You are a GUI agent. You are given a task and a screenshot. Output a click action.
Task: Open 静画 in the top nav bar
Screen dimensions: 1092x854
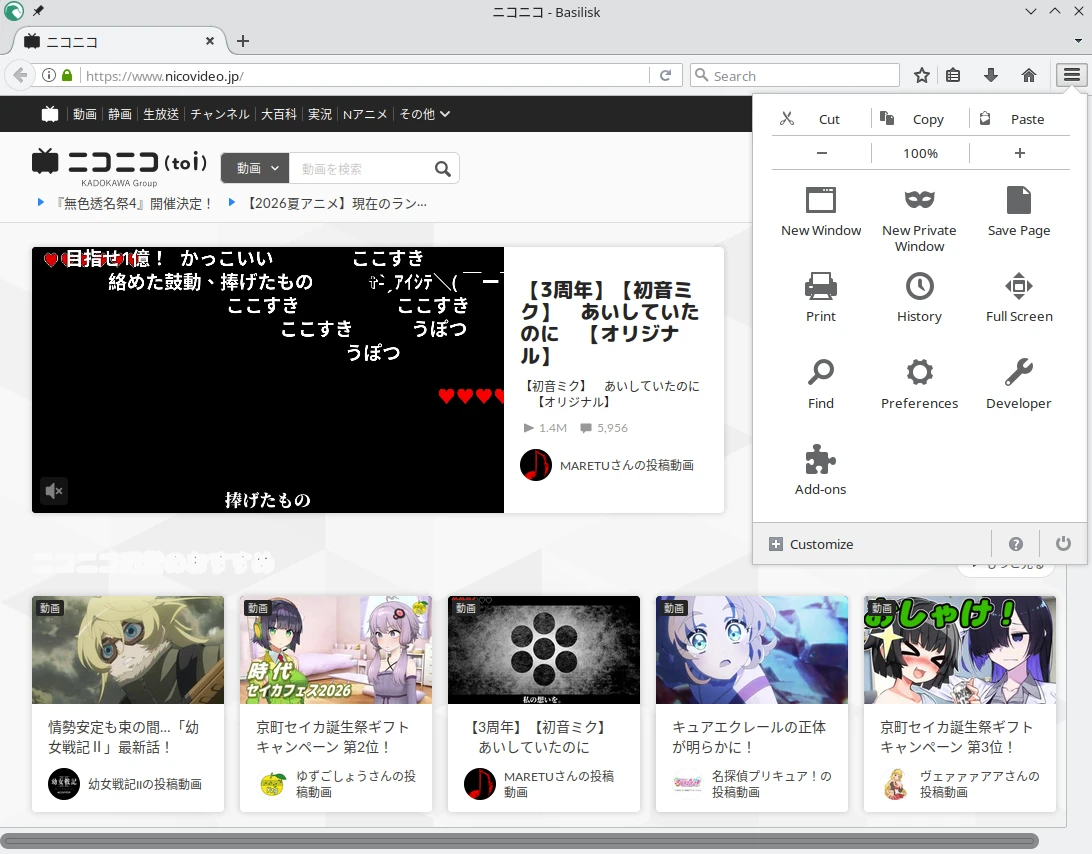pyautogui.click(x=120, y=114)
